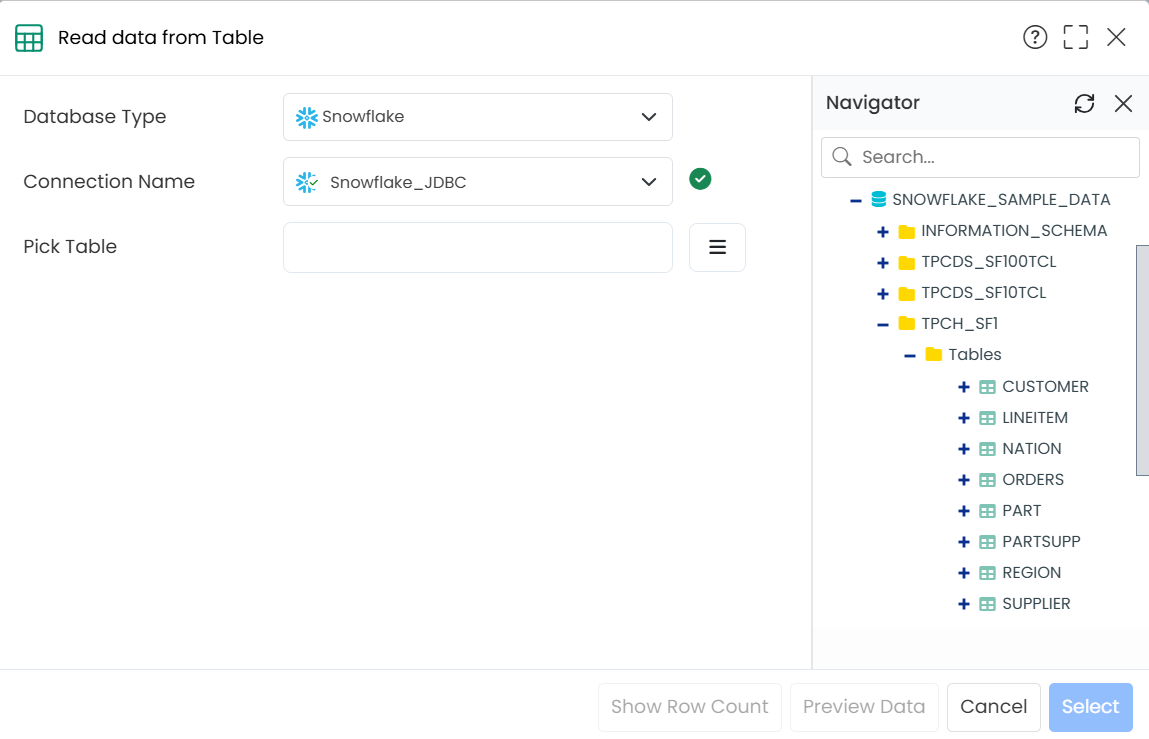The height and width of the screenshot is (739, 1149).
Task: Click TPCDS_SF10TCL folder icon
Action: point(906,293)
